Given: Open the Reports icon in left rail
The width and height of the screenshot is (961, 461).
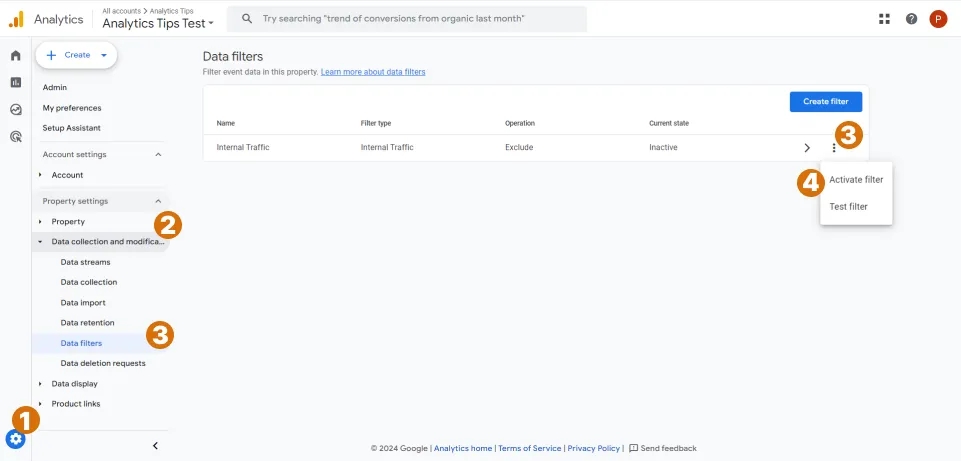Looking at the screenshot, I should (16, 82).
